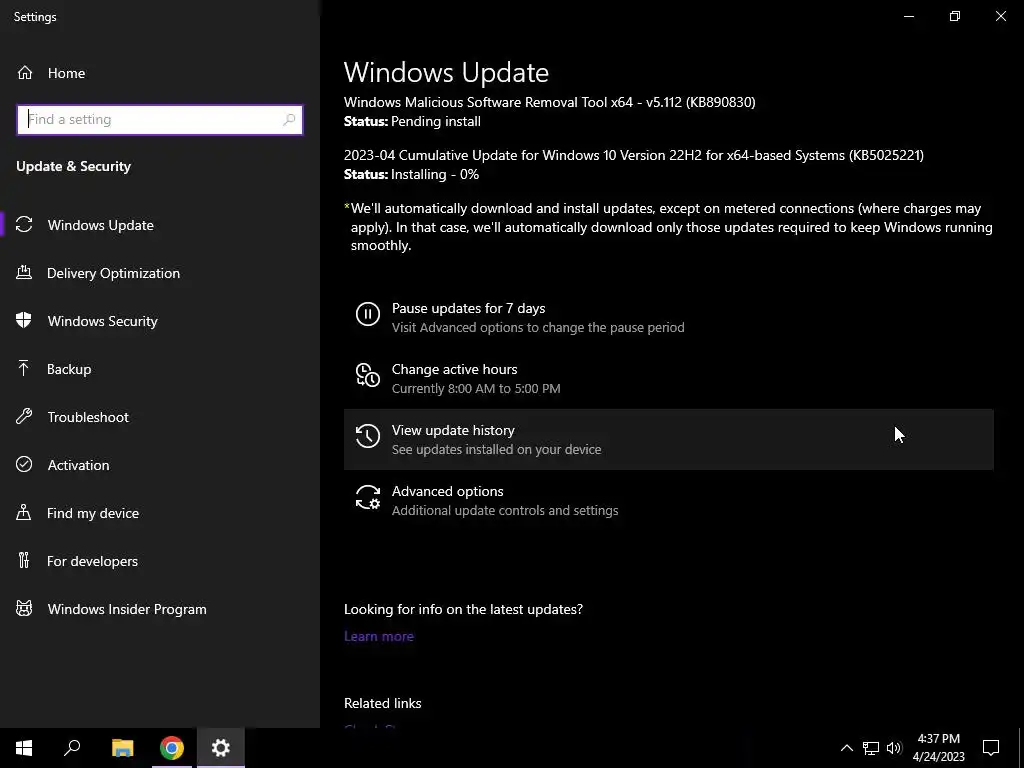Click View update history
Screen dimensions: 1024x768
click(669, 440)
